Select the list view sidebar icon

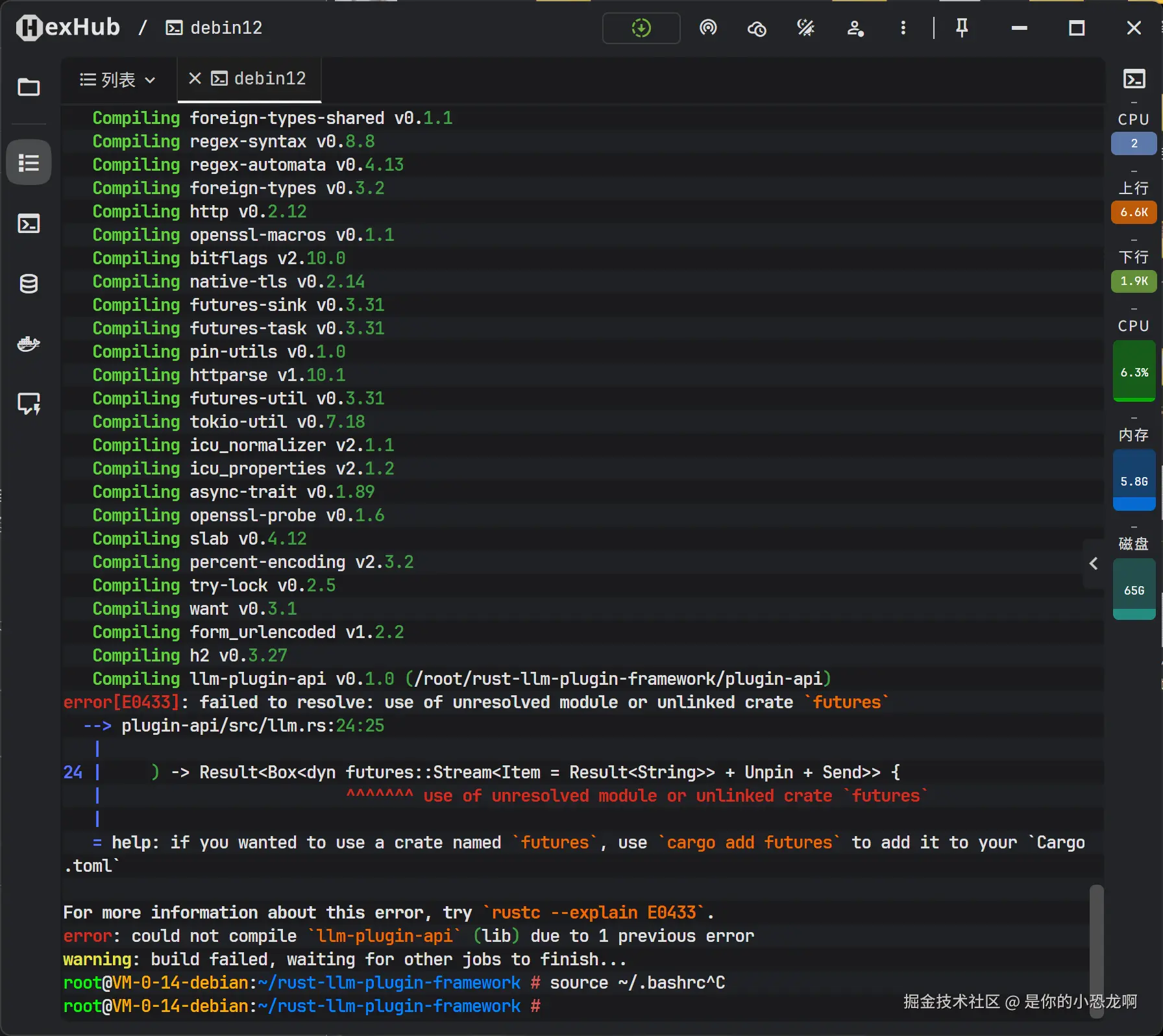(x=29, y=162)
